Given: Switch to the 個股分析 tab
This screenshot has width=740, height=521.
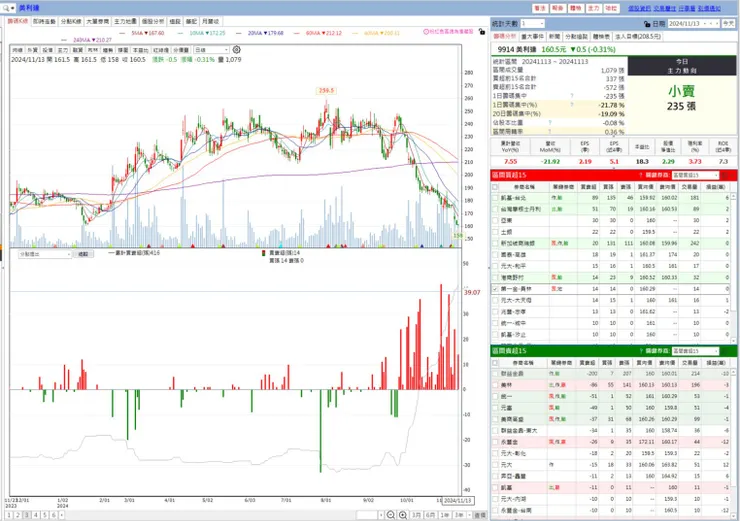Looking at the screenshot, I should pos(153,22).
